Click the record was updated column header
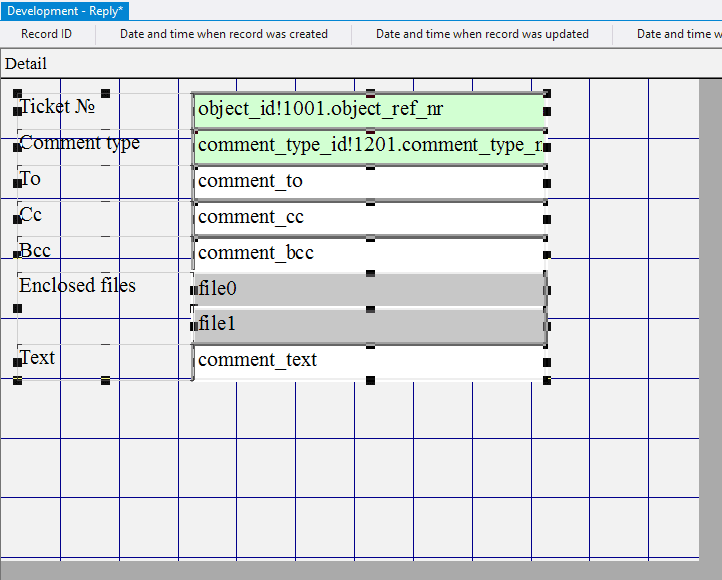722x580 pixels. [x=482, y=34]
